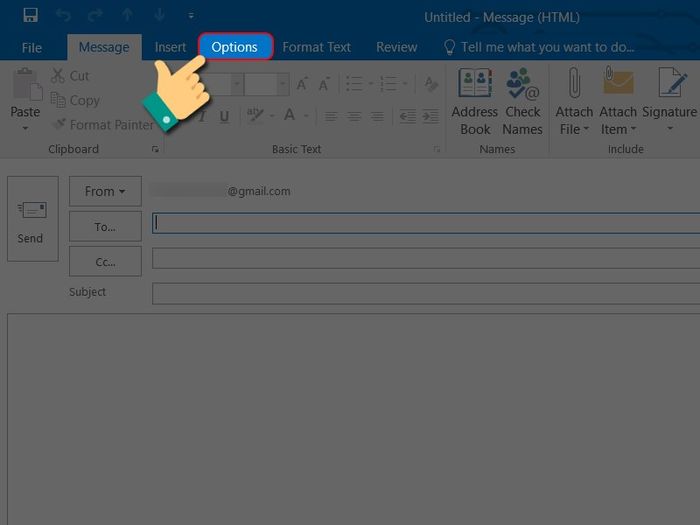Screen dimensions: 700x525
Task: Open the Address Book
Action: [475, 102]
